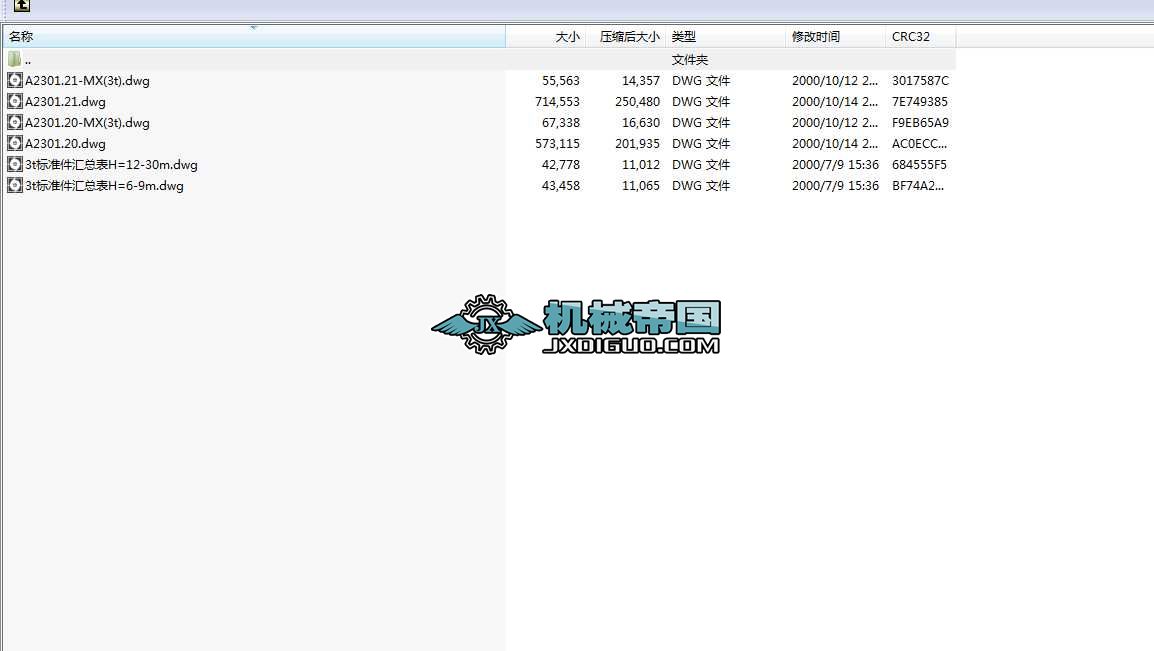1154x651 pixels.
Task: Click the icon for 3t标准件汇总表H=12-30m.dwg
Action: coord(14,164)
